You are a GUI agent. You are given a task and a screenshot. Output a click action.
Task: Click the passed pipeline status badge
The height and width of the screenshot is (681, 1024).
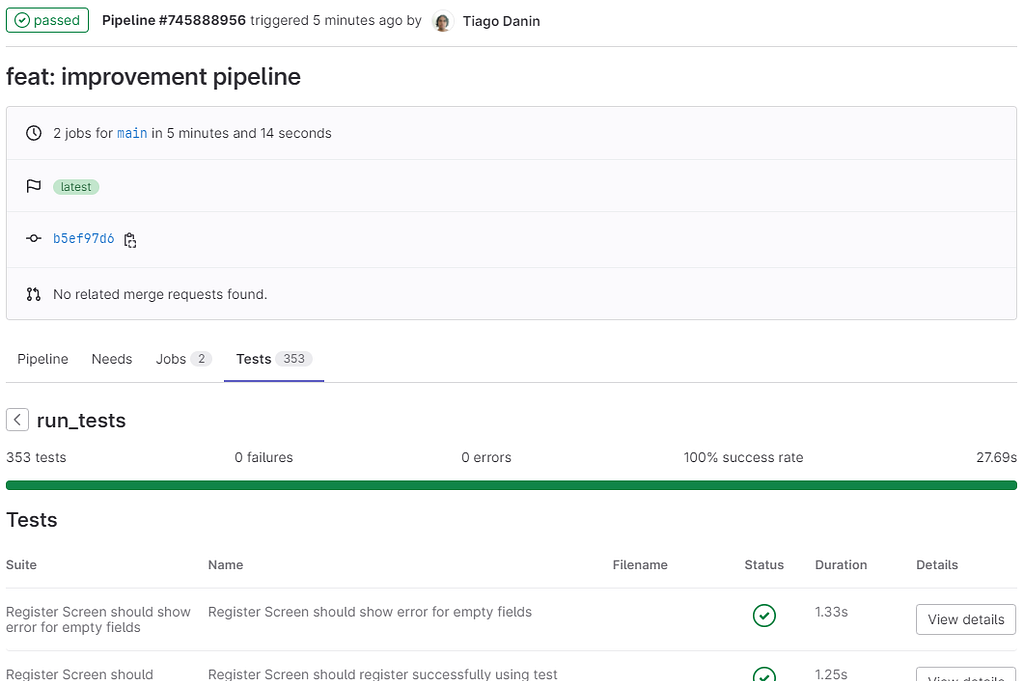(47, 20)
